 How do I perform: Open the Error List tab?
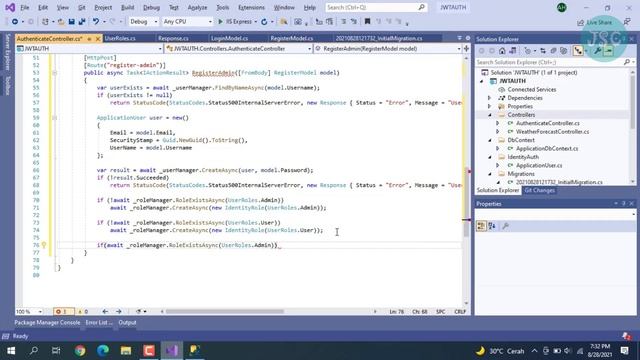[x=99, y=322]
